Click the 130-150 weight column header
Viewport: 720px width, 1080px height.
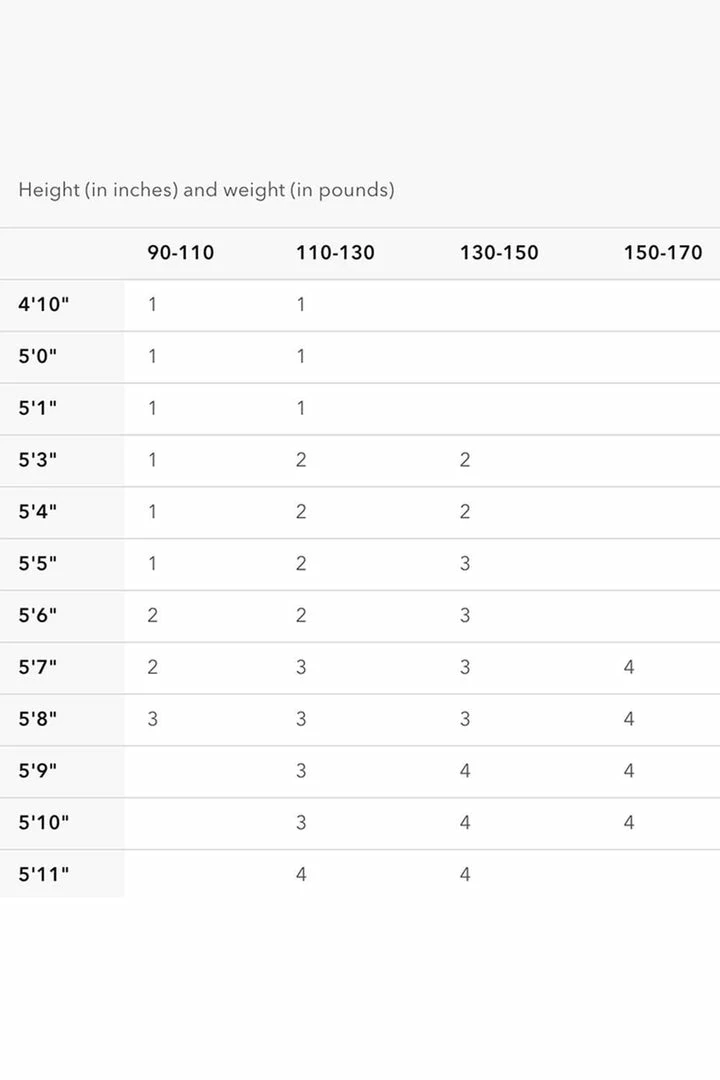click(499, 253)
